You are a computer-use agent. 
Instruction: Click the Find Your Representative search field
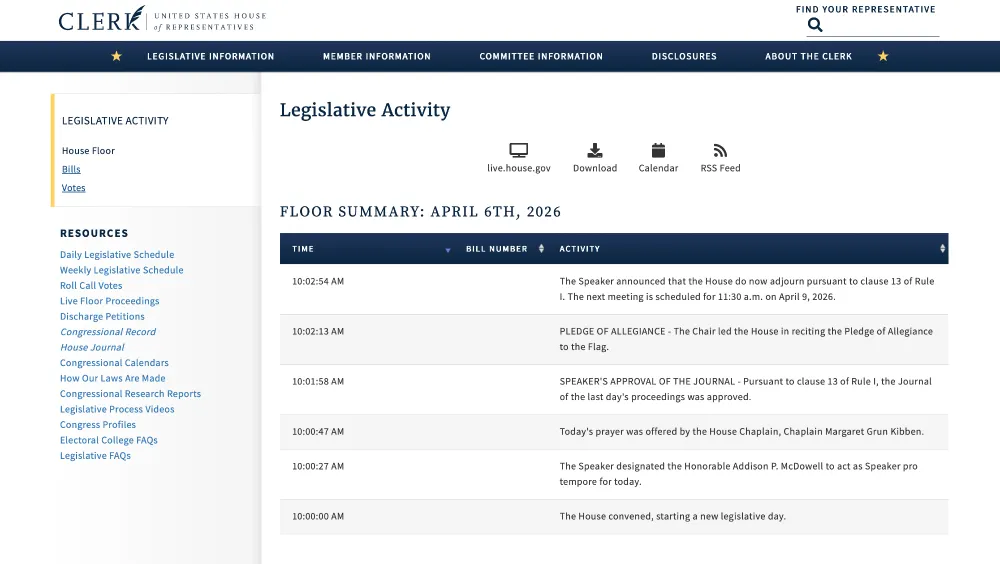tap(882, 26)
